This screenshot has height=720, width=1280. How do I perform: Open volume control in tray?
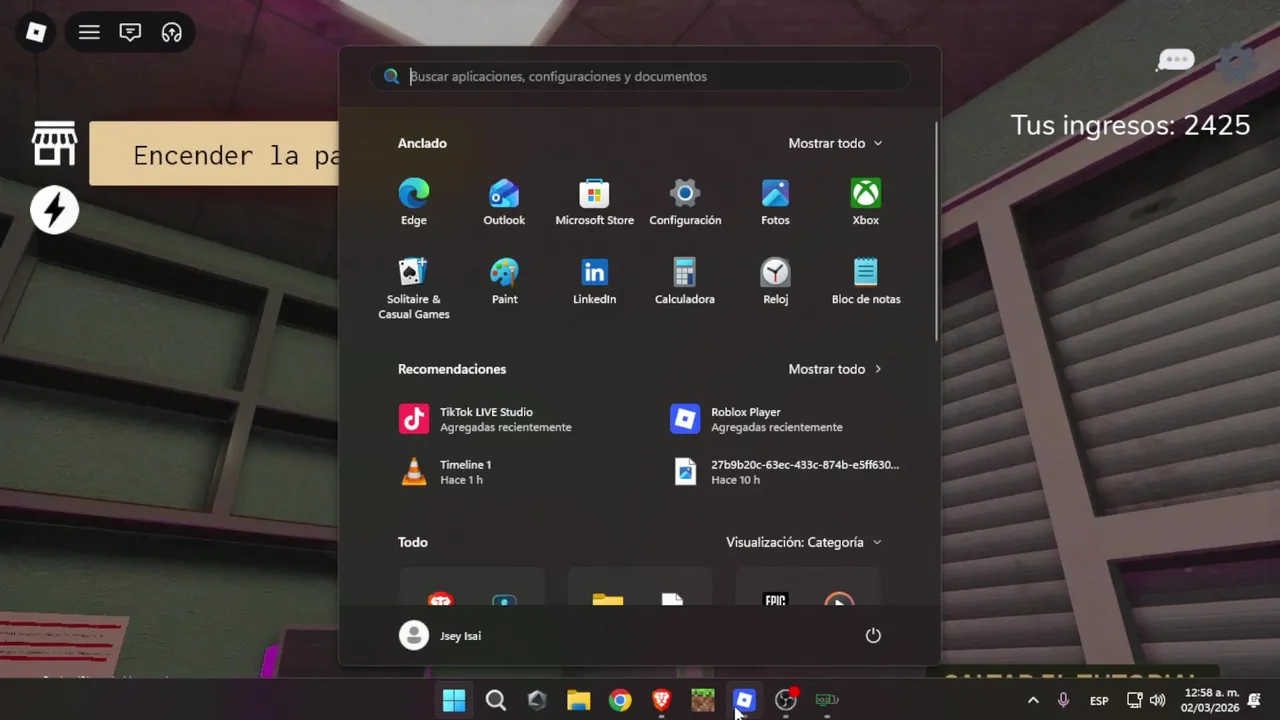pyautogui.click(x=1158, y=700)
